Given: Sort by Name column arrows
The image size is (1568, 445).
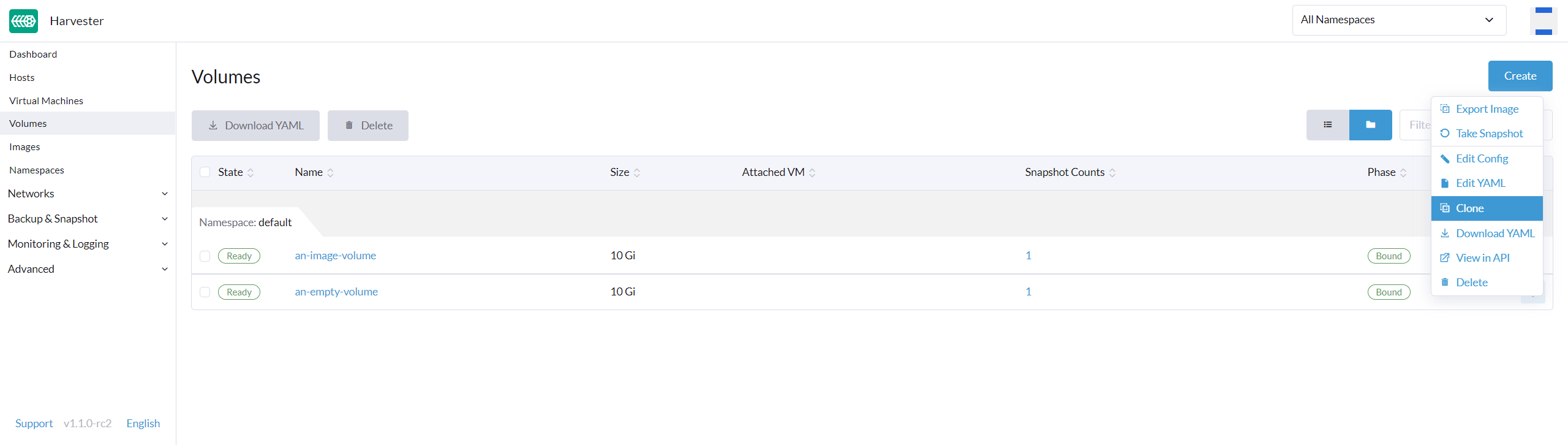Looking at the screenshot, I should click(x=330, y=173).
